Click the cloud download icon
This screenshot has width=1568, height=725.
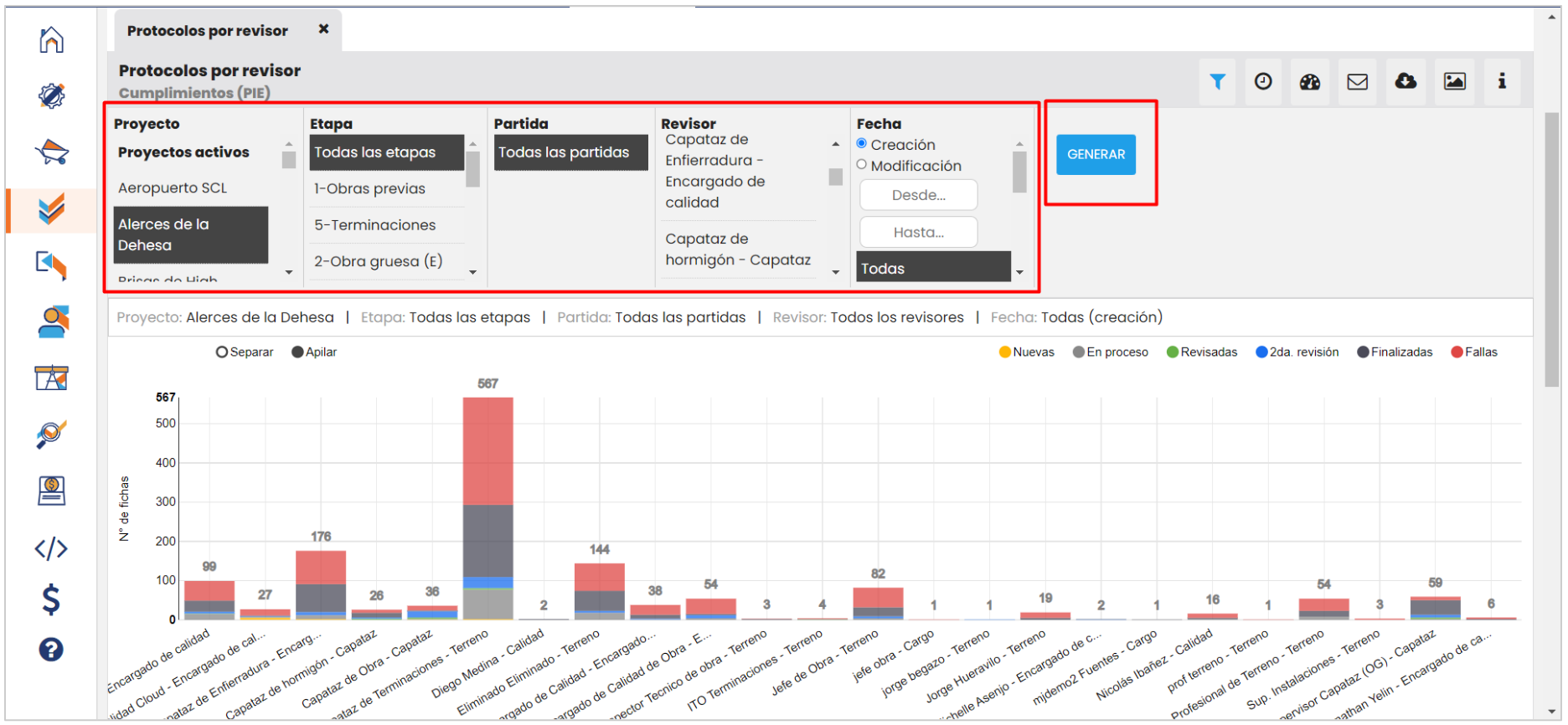(x=1406, y=81)
